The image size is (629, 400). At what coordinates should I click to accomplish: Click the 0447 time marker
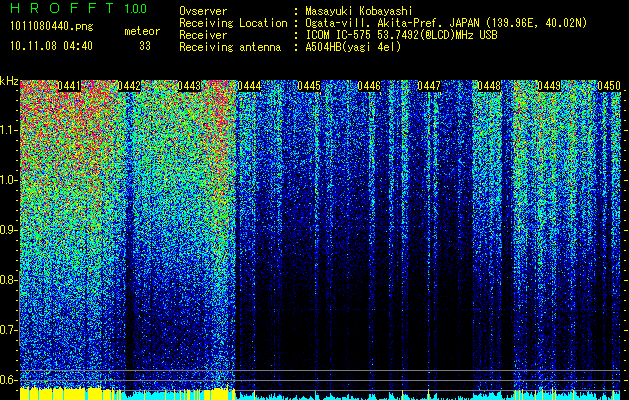tap(429, 86)
